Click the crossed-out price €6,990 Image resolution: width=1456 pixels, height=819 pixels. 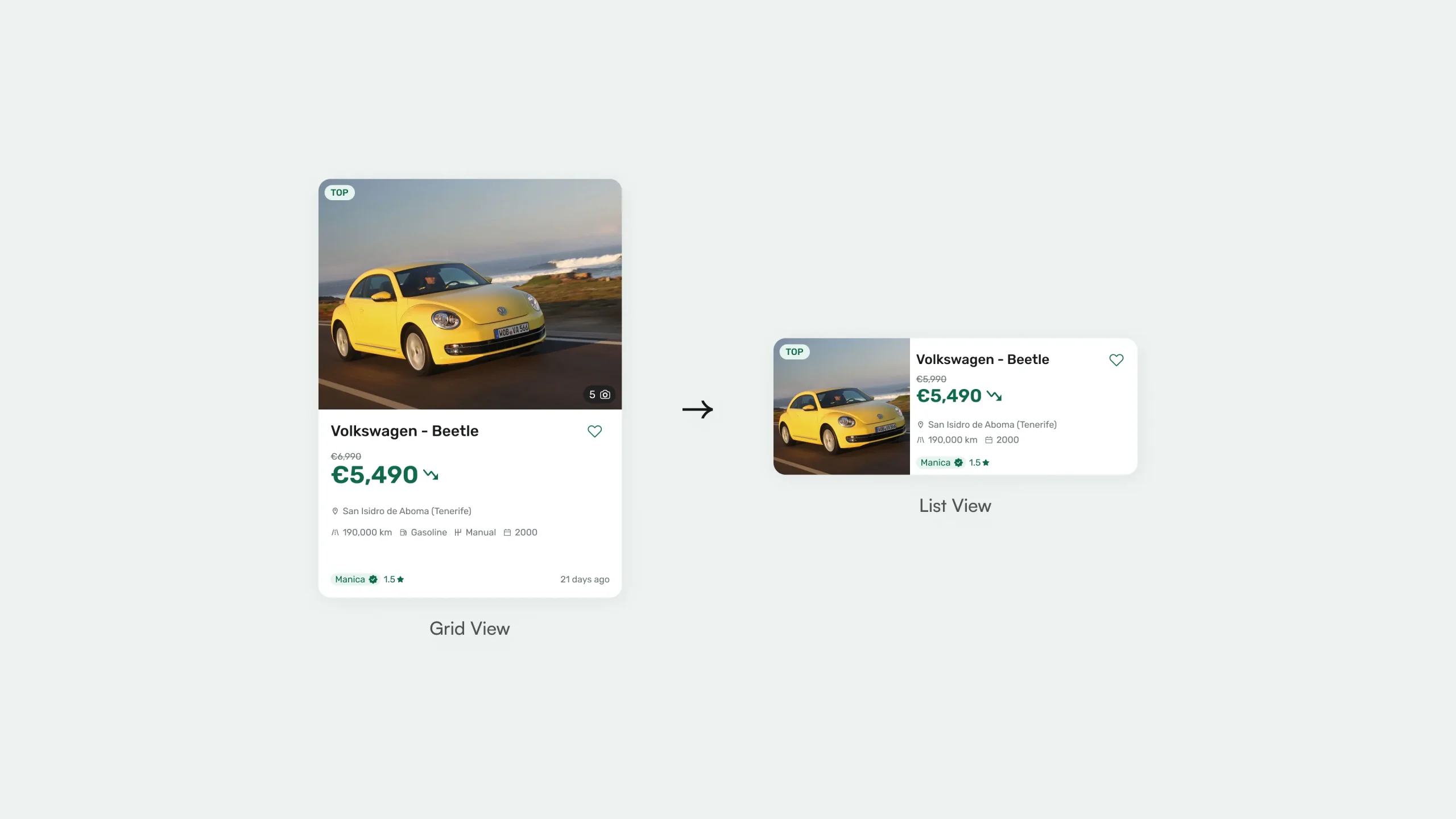tap(346, 457)
